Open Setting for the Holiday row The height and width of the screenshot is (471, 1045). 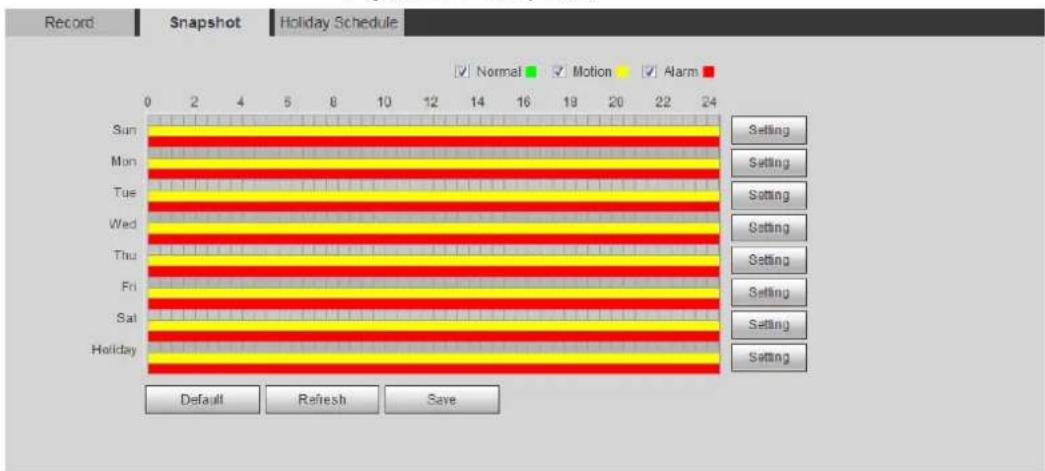tap(769, 357)
